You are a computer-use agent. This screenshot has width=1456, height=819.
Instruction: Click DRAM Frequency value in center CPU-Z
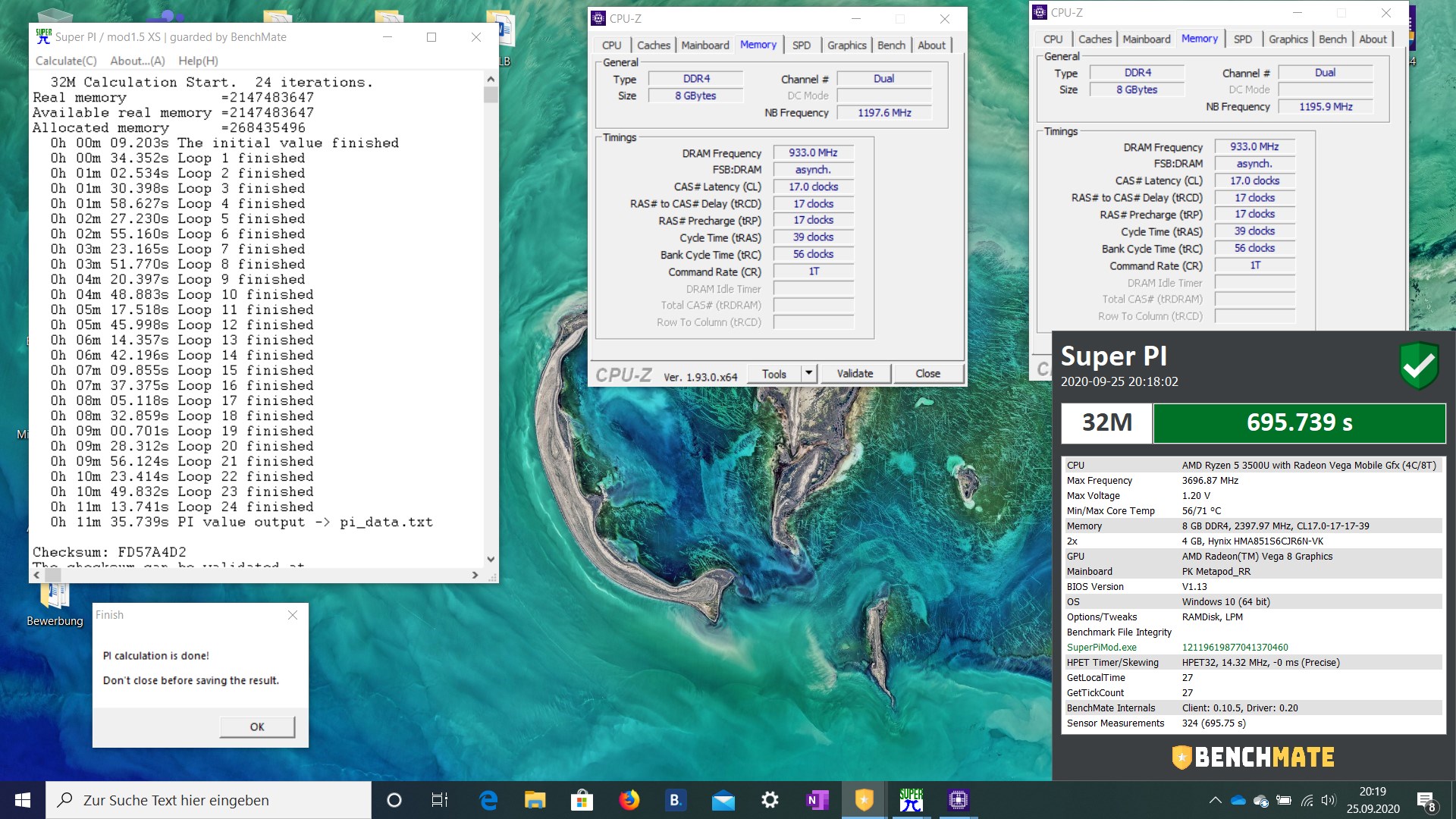[813, 153]
